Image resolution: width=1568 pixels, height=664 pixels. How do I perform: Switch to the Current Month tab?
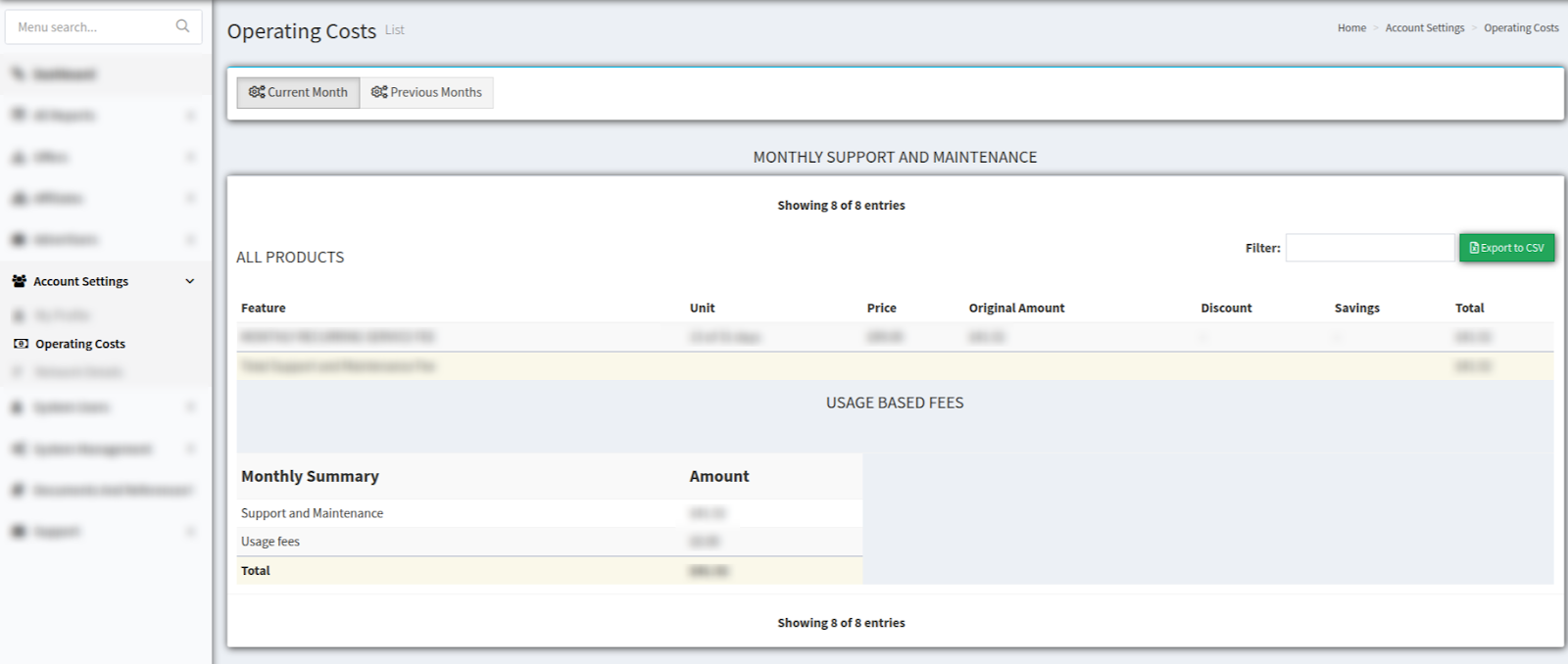pyautogui.click(x=298, y=92)
